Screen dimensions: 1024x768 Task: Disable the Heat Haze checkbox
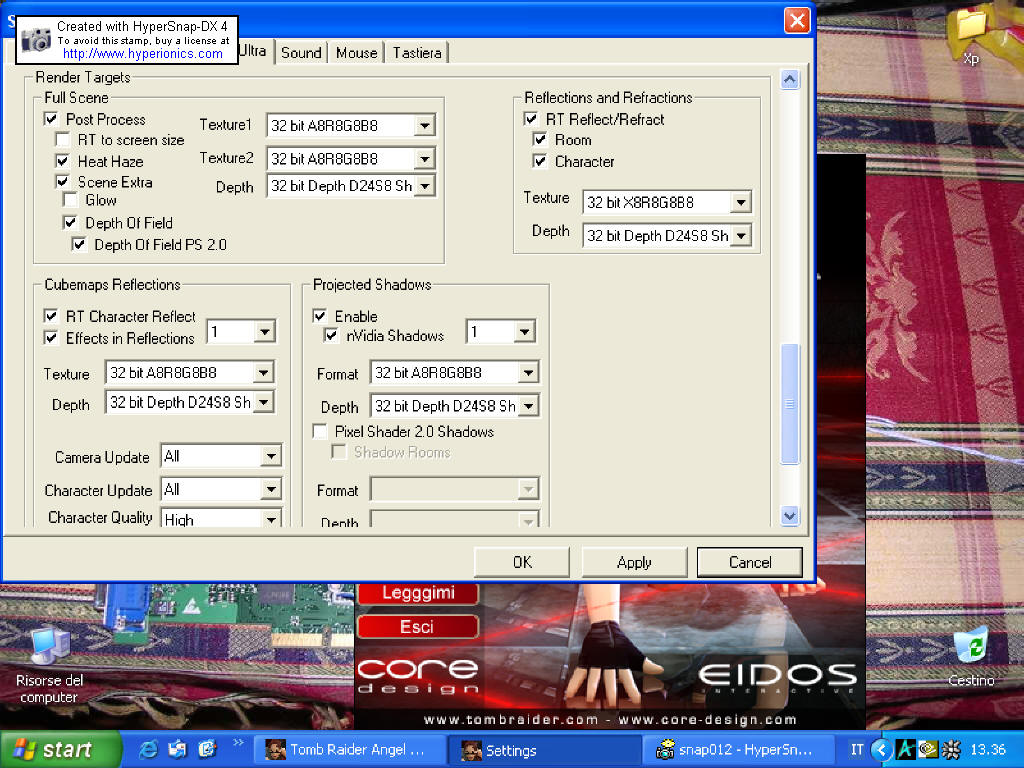point(62,161)
